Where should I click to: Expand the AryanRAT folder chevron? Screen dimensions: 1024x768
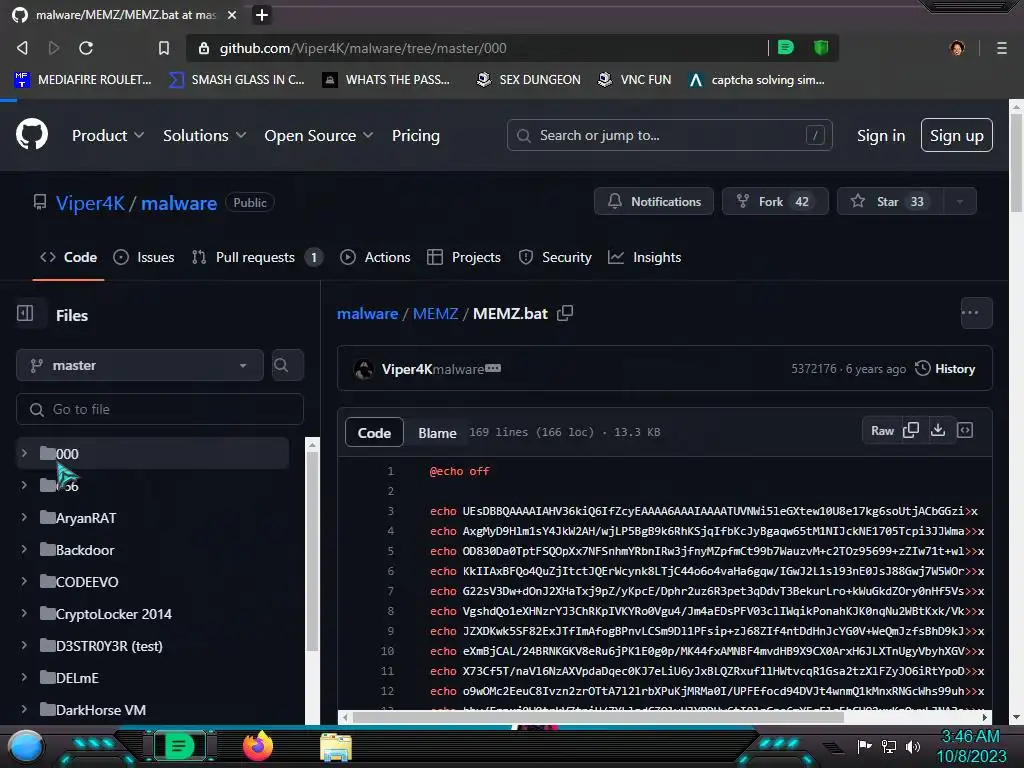coord(24,517)
